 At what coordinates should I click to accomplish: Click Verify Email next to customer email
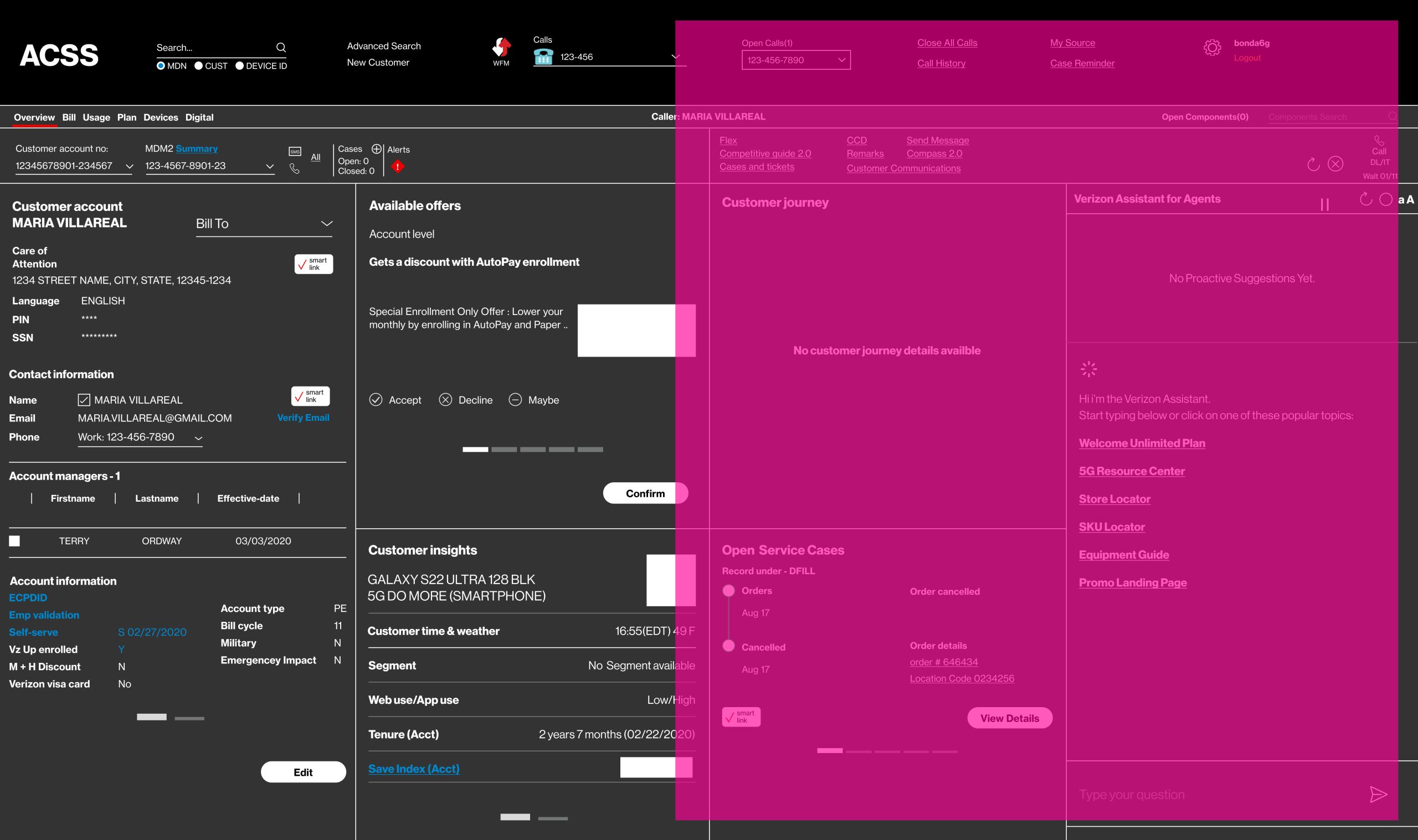pos(303,418)
